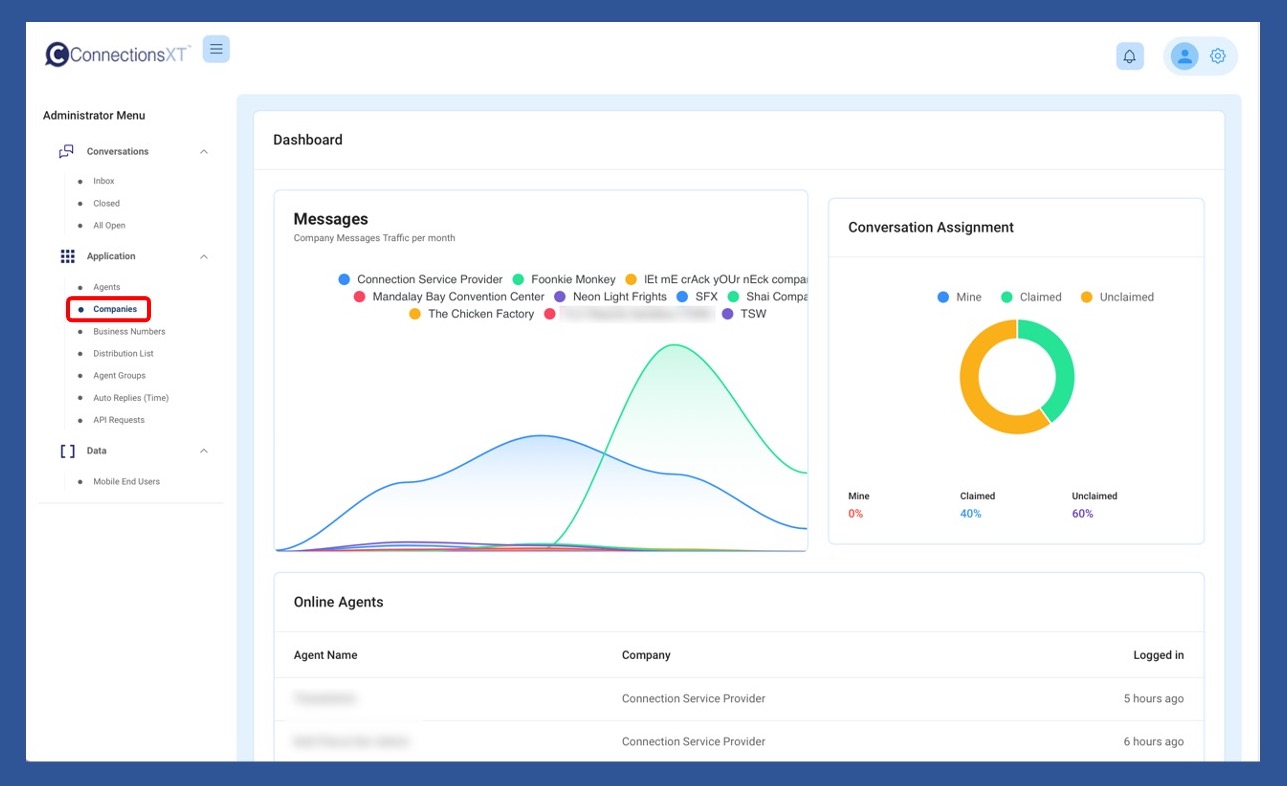Screen dimensions: 1287x786
Task: Open the Companies menu item
Action: pyautogui.click(x=115, y=310)
